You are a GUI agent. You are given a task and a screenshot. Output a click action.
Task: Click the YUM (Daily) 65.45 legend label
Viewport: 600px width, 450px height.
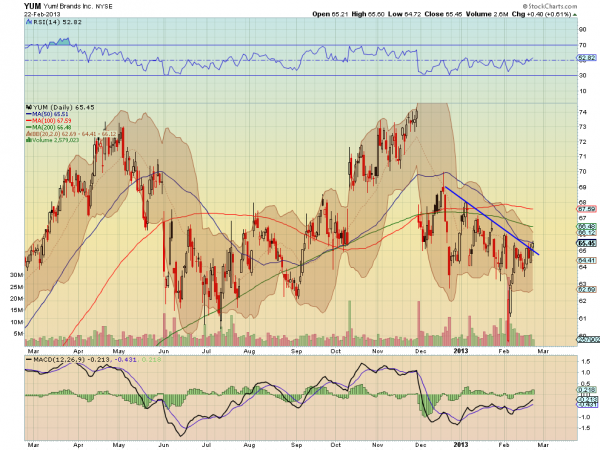[x=64, y=108]
